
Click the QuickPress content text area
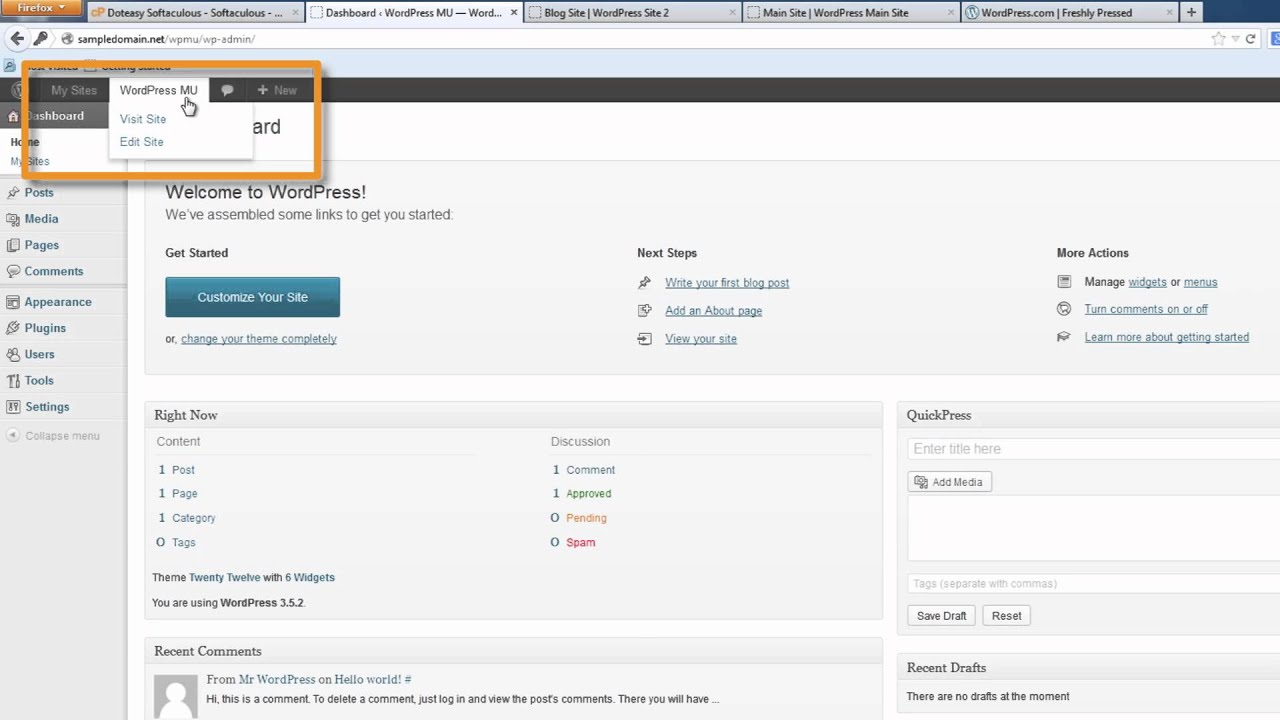pos(1093,529)
